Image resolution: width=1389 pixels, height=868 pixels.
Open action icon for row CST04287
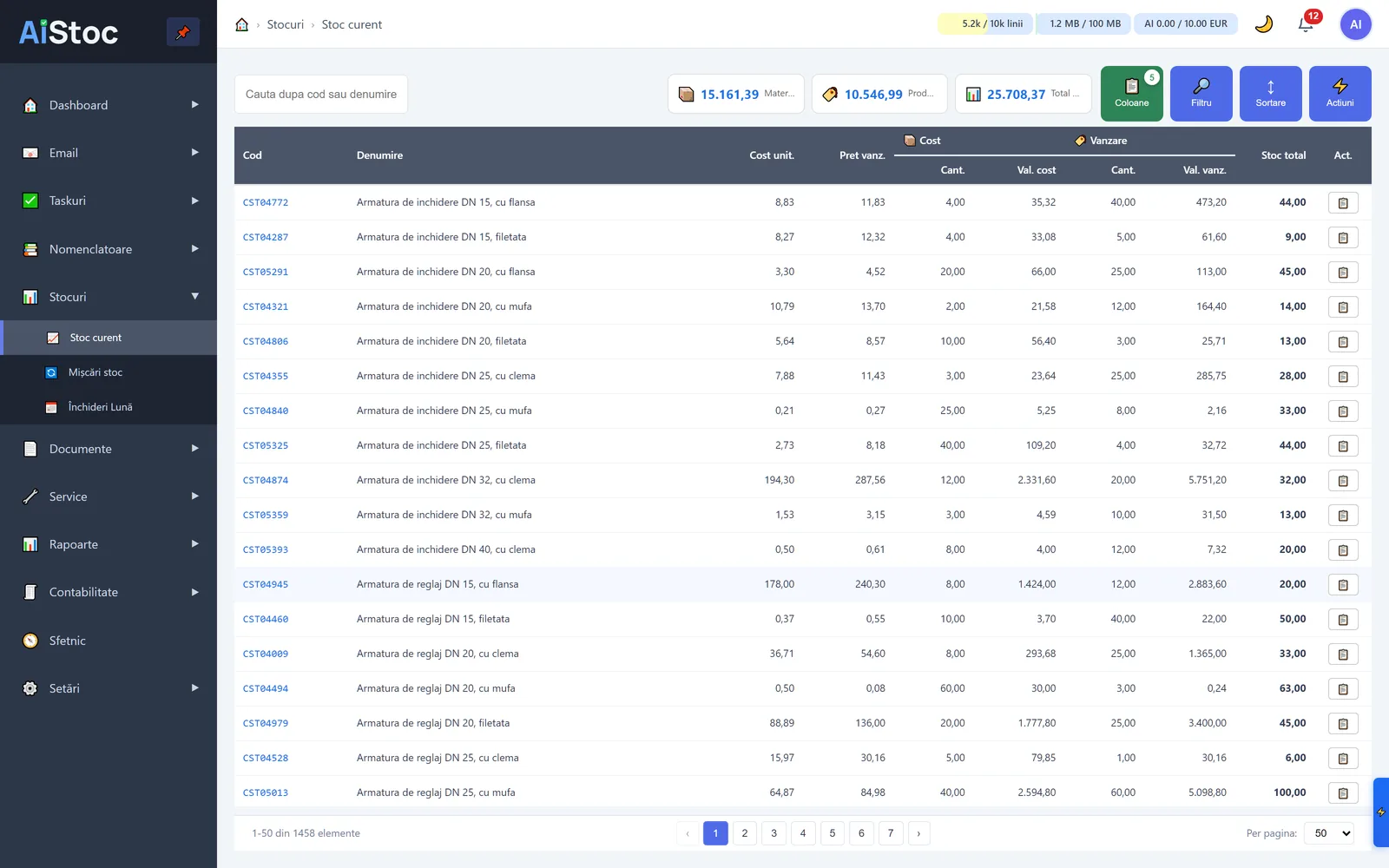(1343, 237)
